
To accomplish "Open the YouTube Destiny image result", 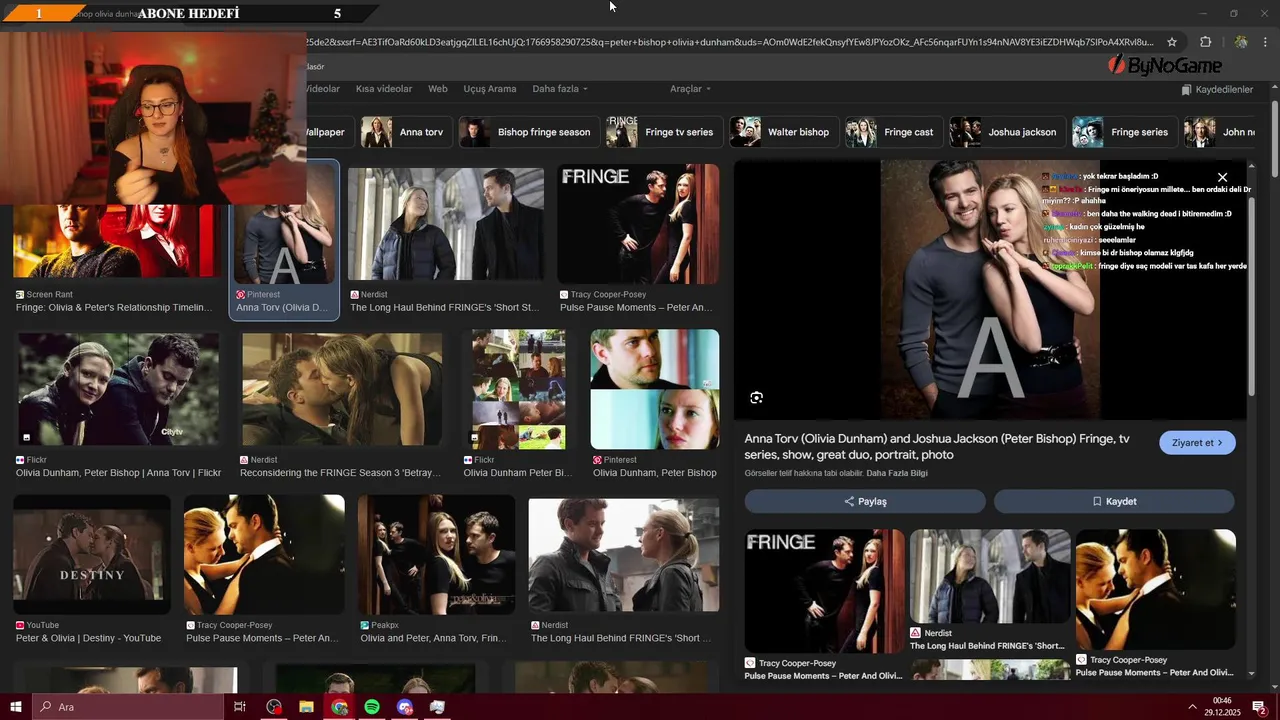I will point(92,554).
